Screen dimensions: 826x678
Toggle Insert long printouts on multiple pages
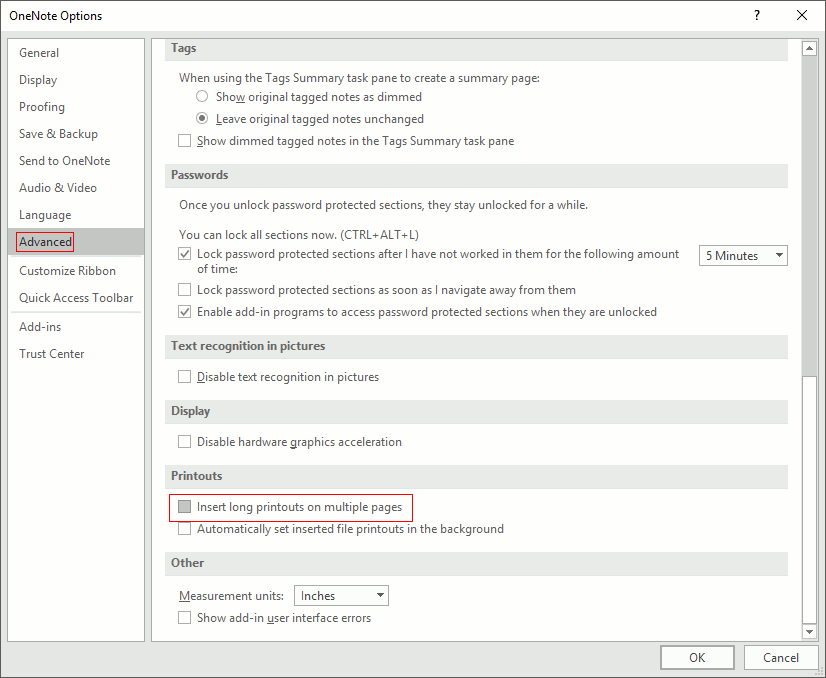click(x=184, y=507)
